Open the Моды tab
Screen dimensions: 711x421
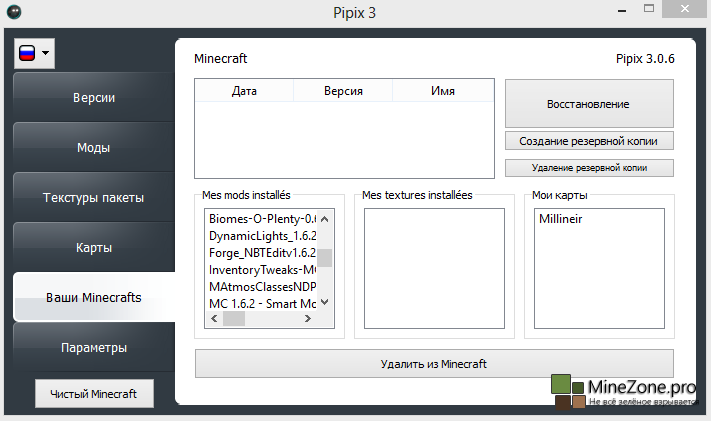[93, 148]
